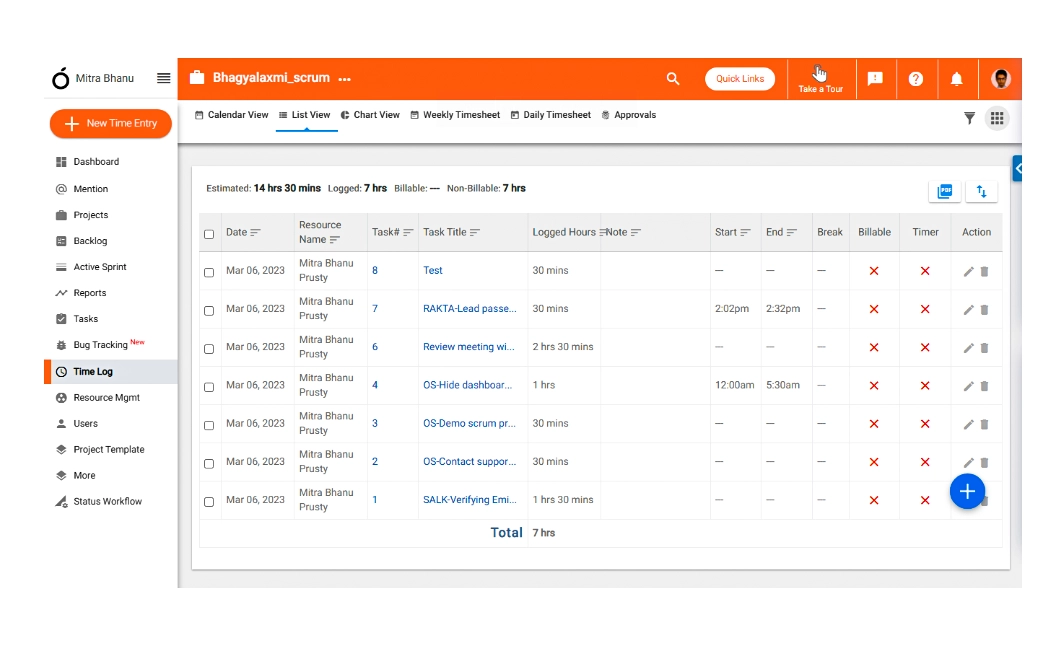This screenshot has width=1064, height=646.
Task: Click the help question mark icon
Action: click(915, 79)
